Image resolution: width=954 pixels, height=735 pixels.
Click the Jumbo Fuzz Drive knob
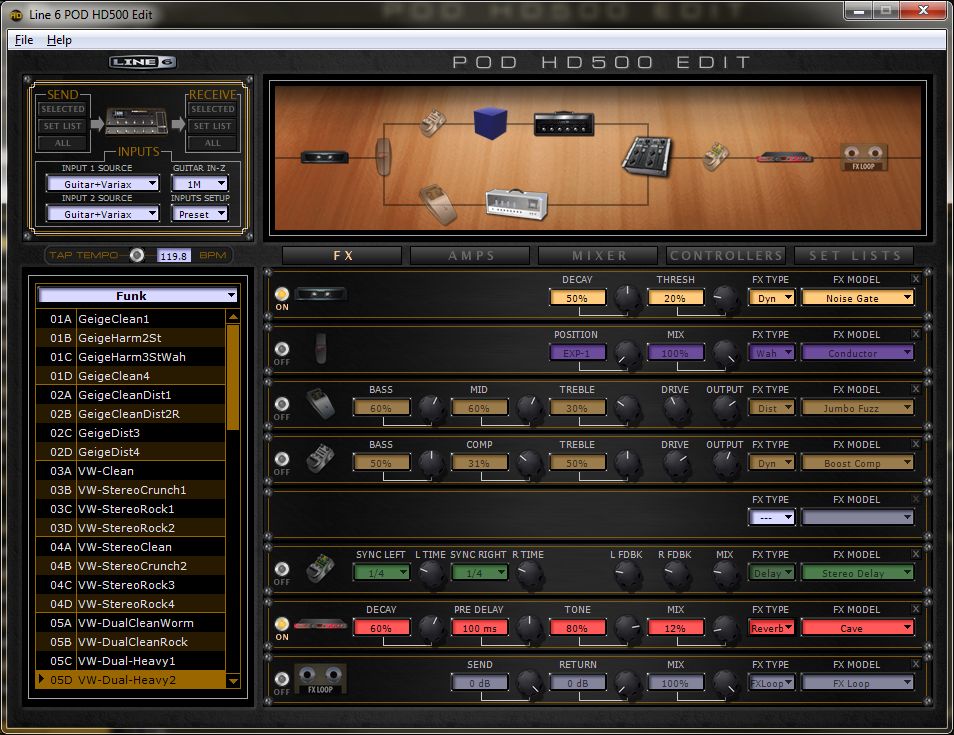click(x=676, y=408)
